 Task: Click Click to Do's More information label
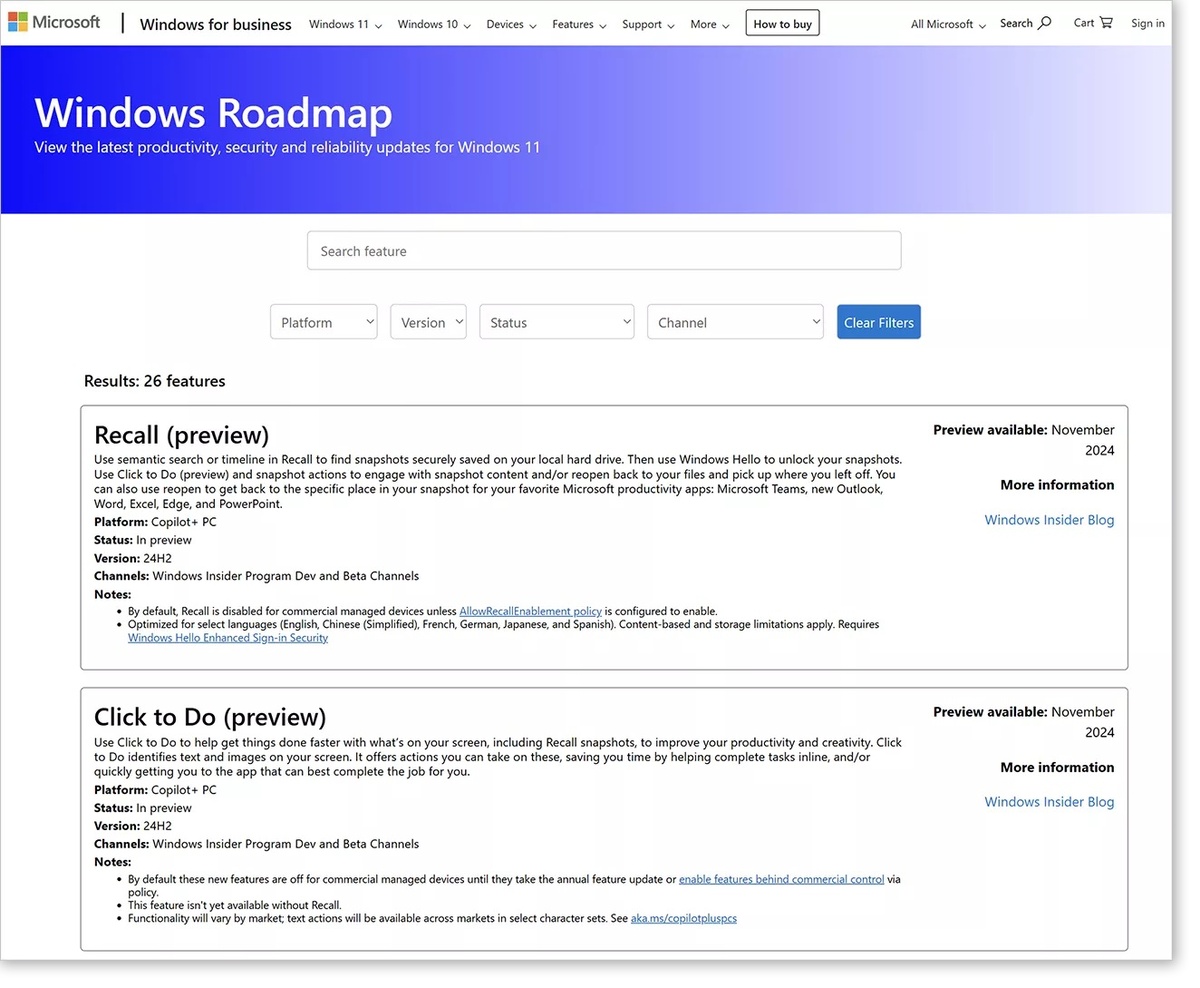(x=1057, y=767)
